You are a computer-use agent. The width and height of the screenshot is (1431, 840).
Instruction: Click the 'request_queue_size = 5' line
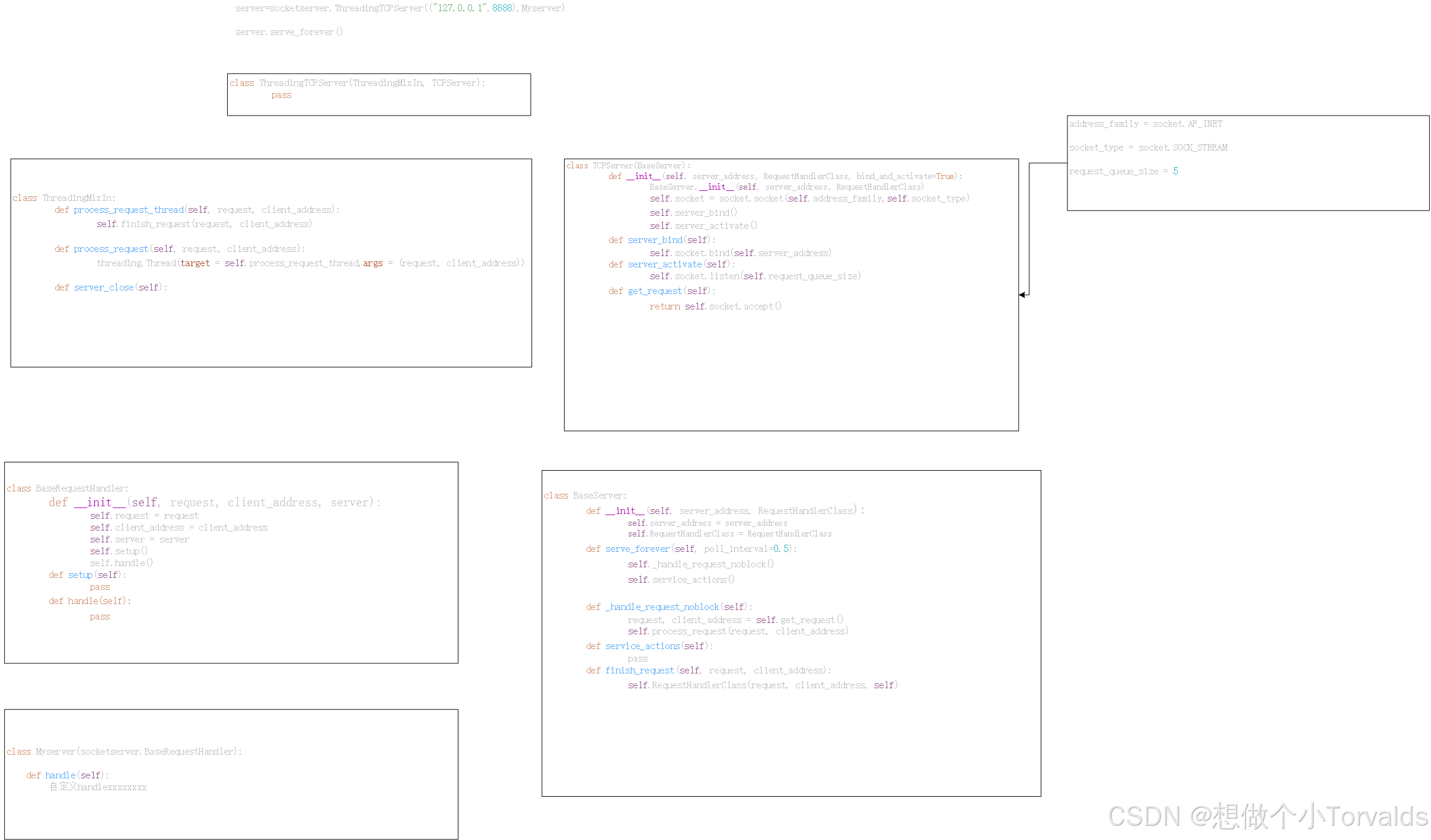(x=1123, y=171)
